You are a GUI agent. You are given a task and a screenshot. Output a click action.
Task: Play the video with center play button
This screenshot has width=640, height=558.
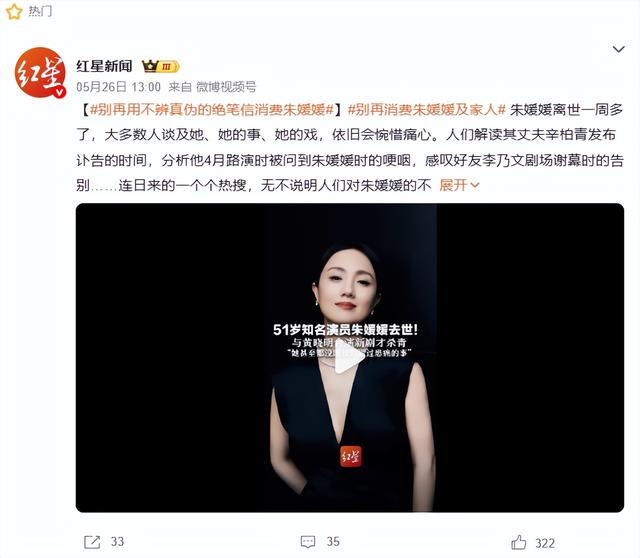[x=349, y=358]
